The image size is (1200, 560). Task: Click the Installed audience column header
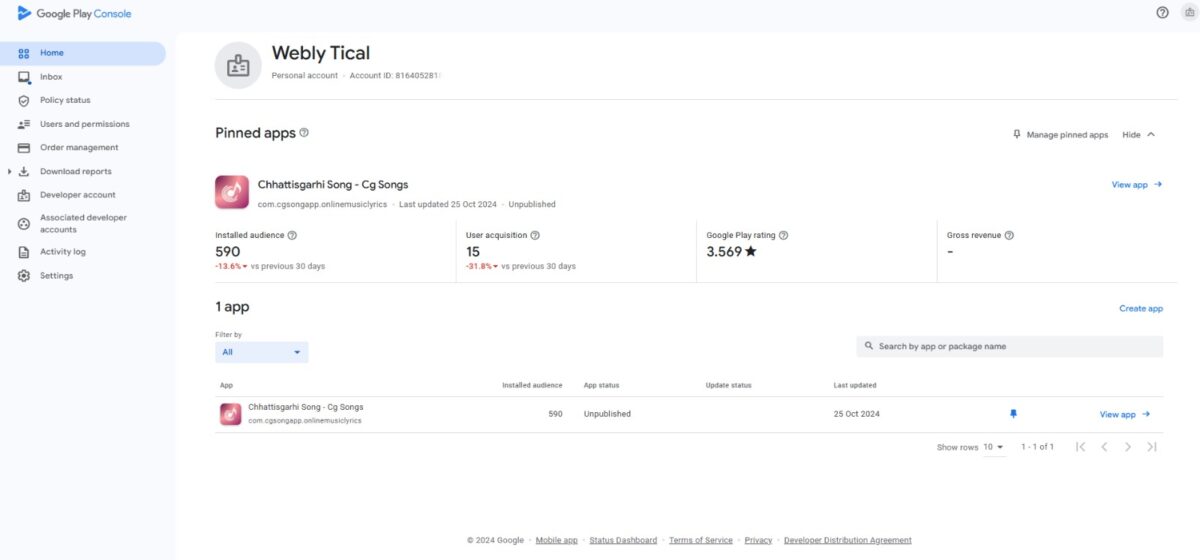point(532,385)
